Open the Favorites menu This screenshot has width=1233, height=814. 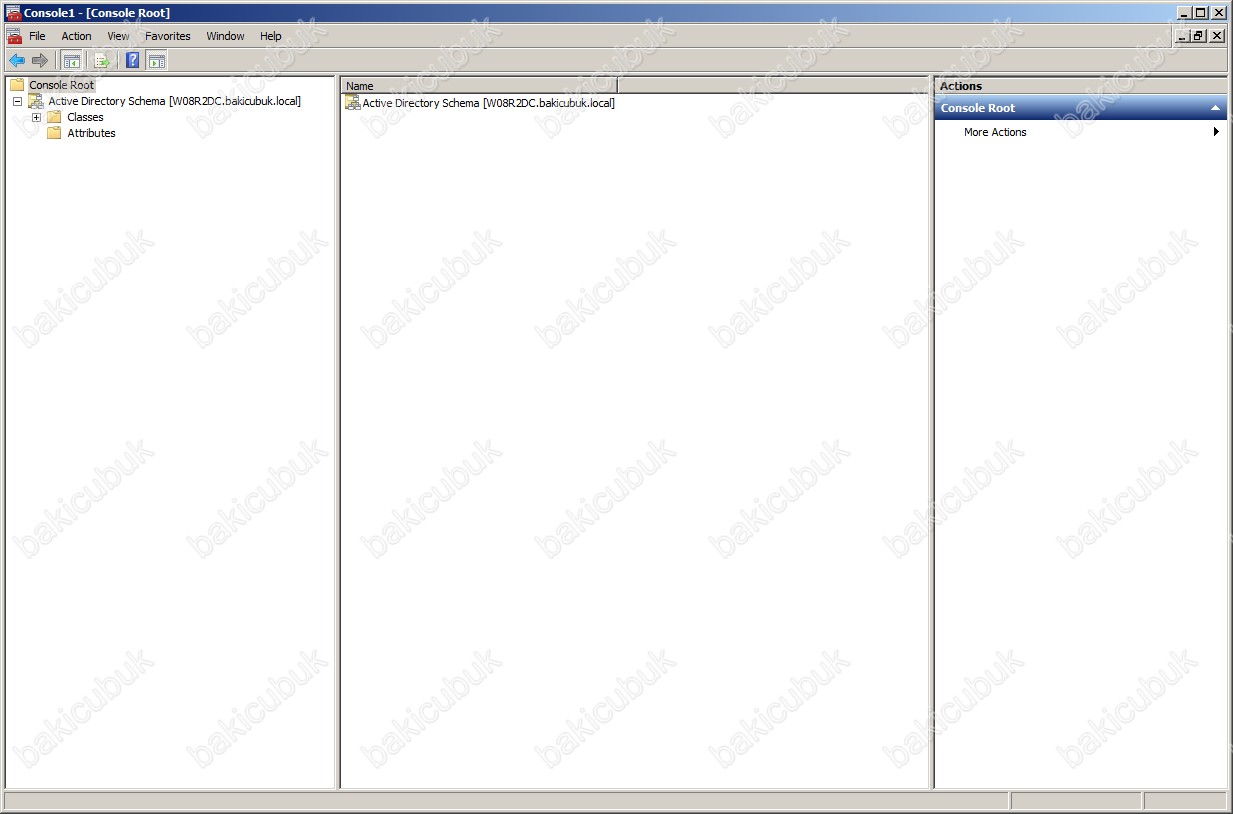168,36
